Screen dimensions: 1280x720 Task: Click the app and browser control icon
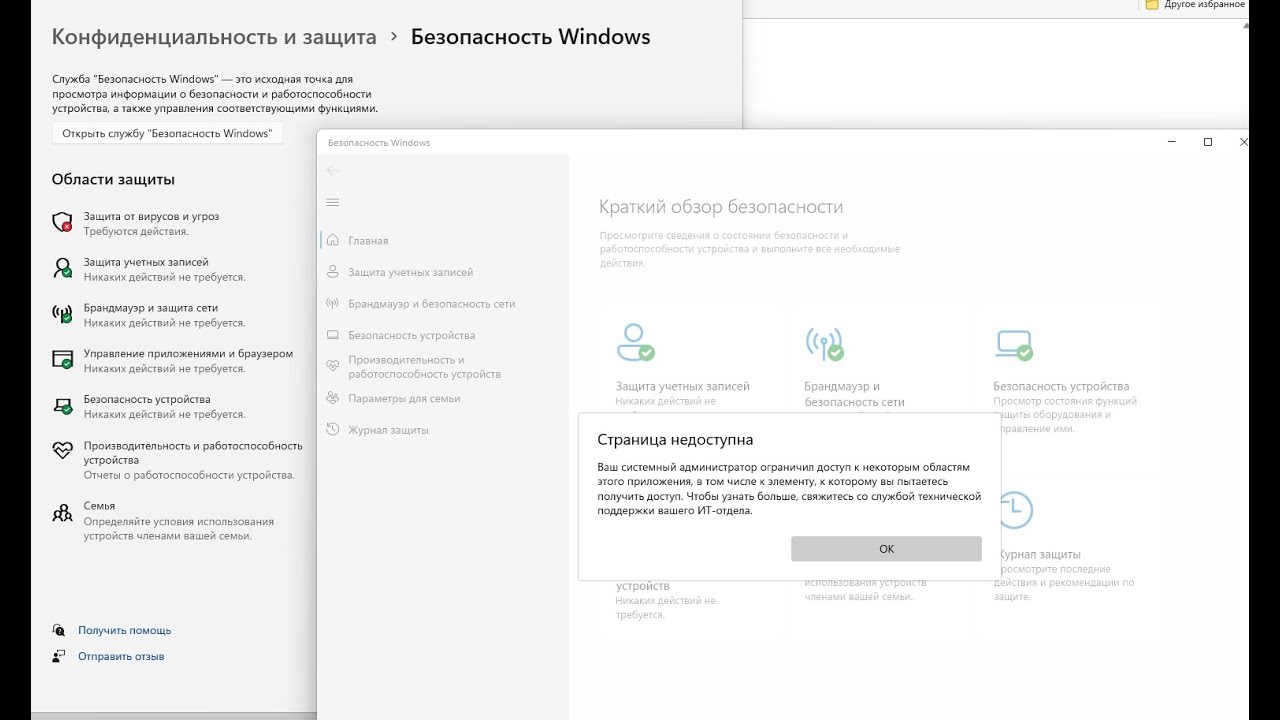(x=62, y=360)
